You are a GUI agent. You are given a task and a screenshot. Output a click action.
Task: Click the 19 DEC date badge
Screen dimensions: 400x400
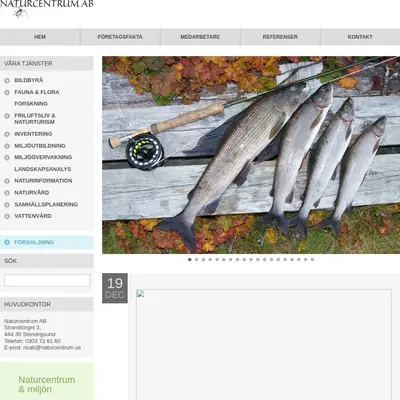[x=115, y=288]
